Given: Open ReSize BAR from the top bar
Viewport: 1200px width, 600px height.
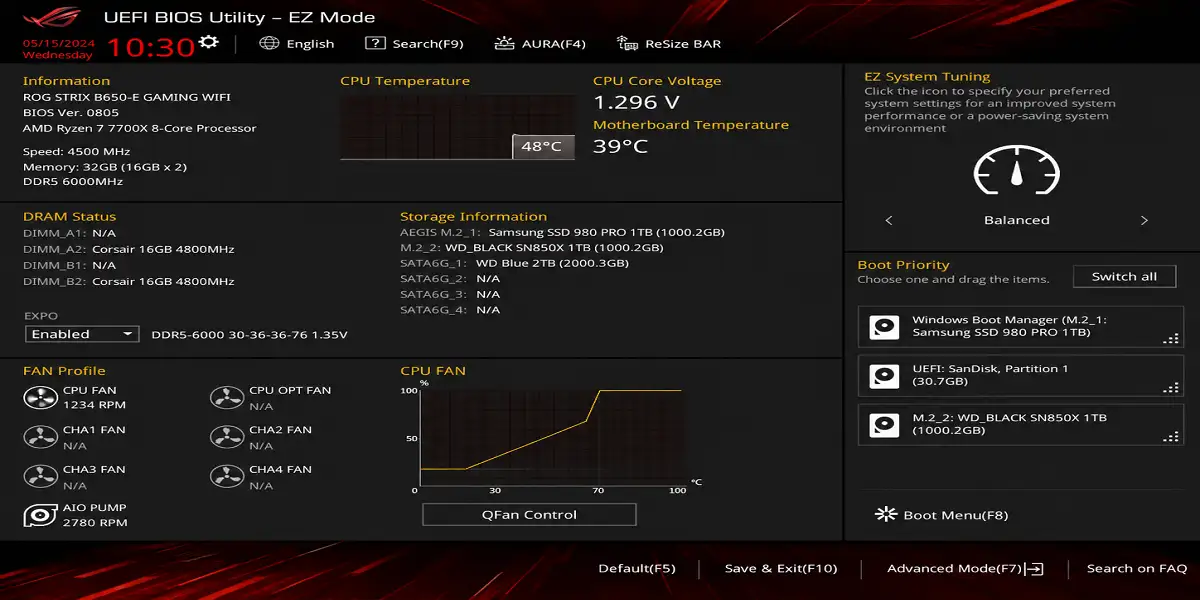Looking at the screenshot, I should tap(683, 43).
